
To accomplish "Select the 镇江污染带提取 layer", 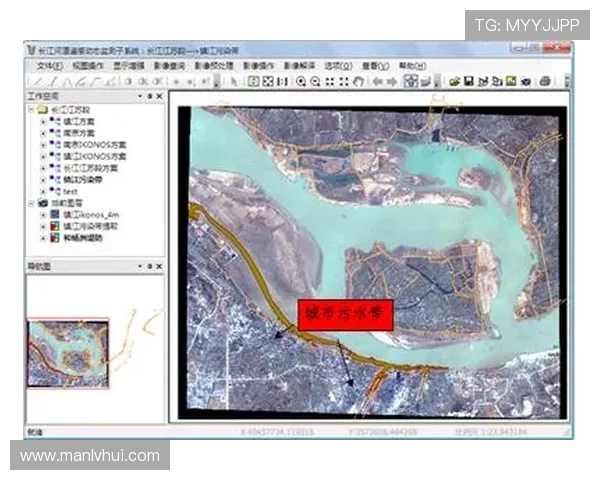I will pos(90,226).
